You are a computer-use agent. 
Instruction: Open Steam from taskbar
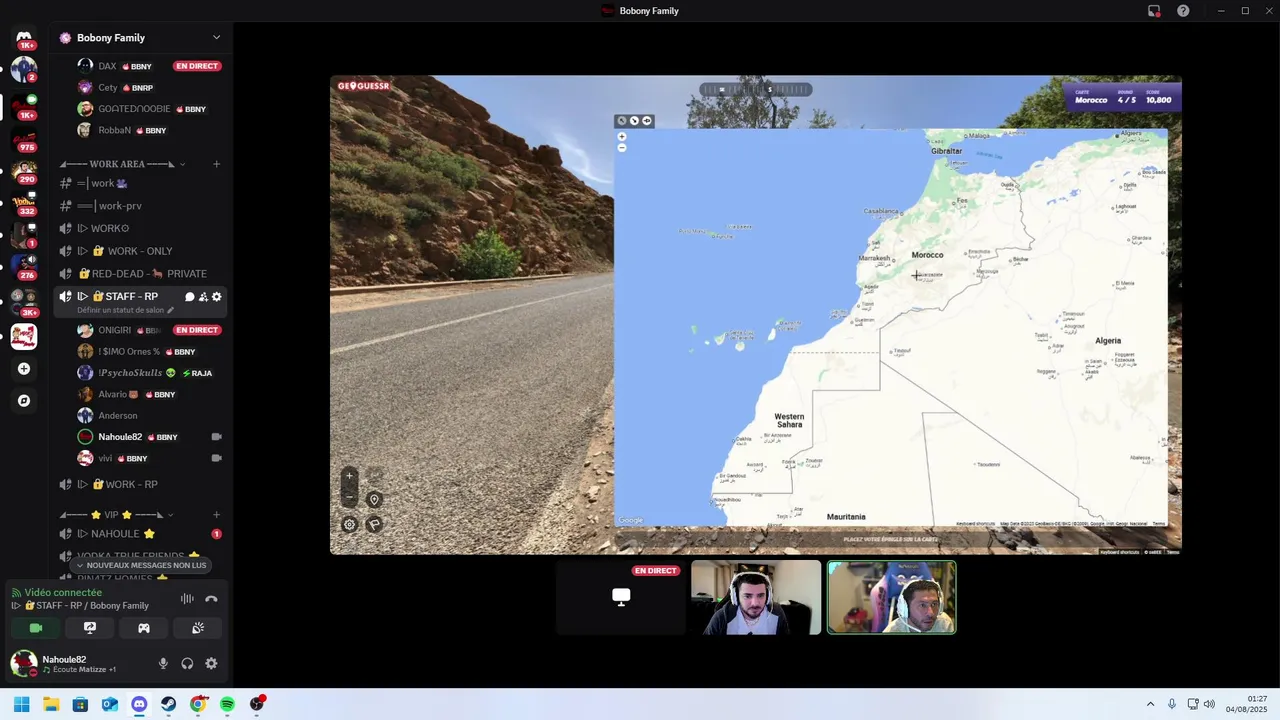[x=169, y=704]
